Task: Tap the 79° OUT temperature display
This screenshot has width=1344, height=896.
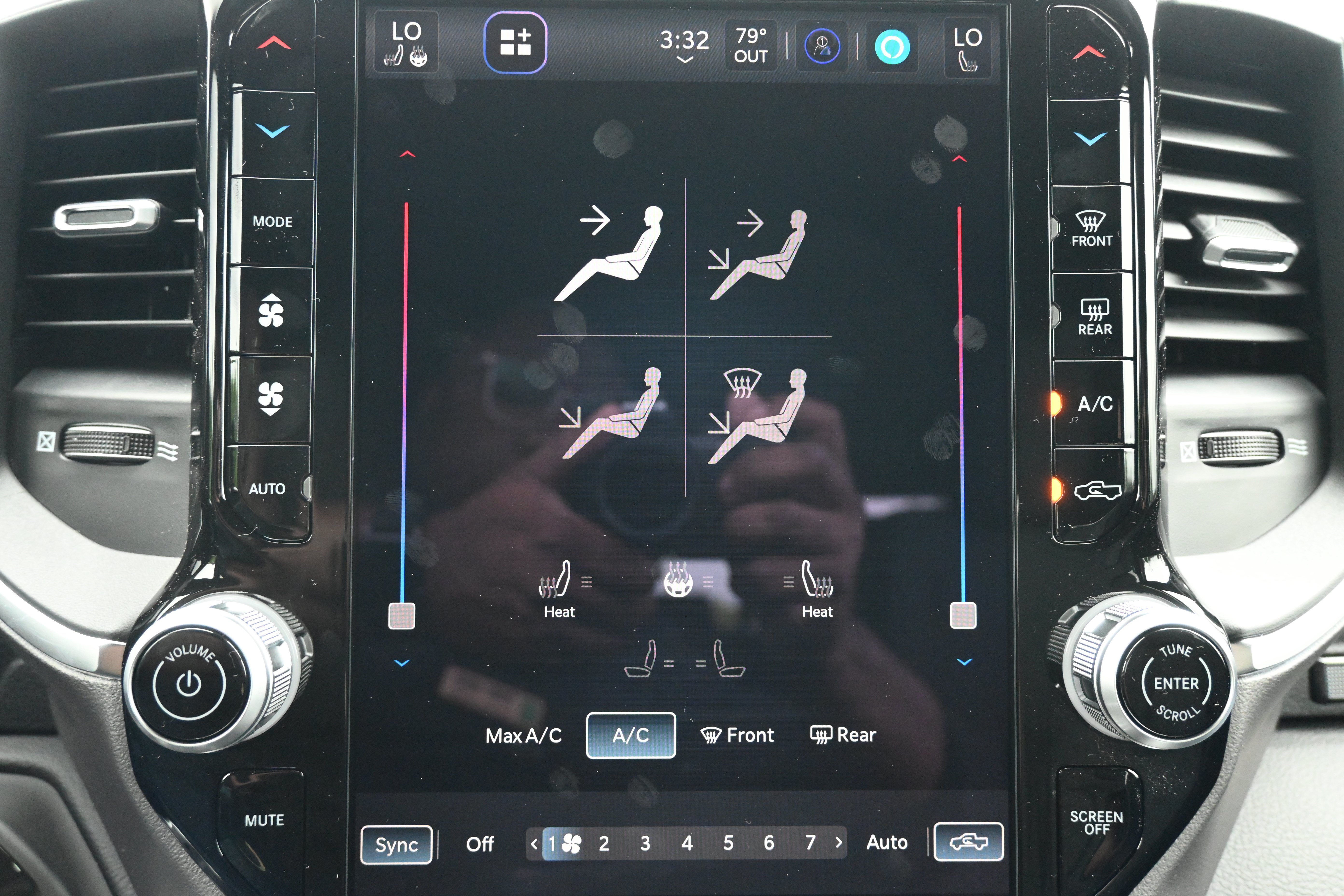Action: (751, 45)
